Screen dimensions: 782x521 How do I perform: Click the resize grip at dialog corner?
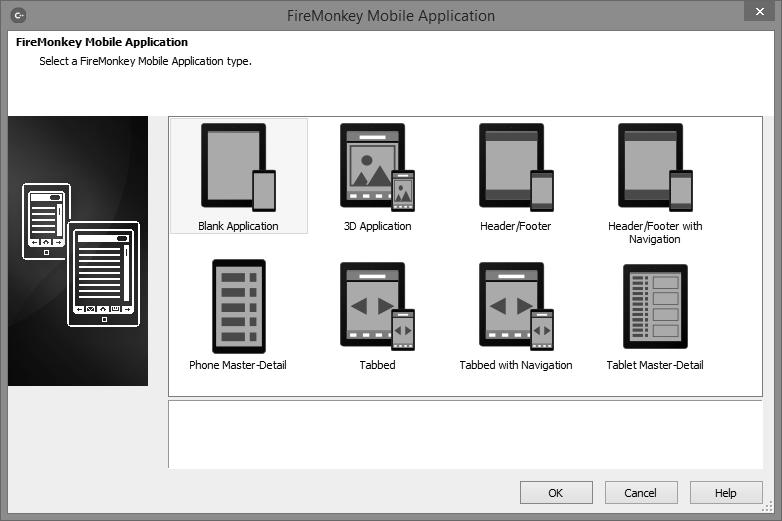768,507
